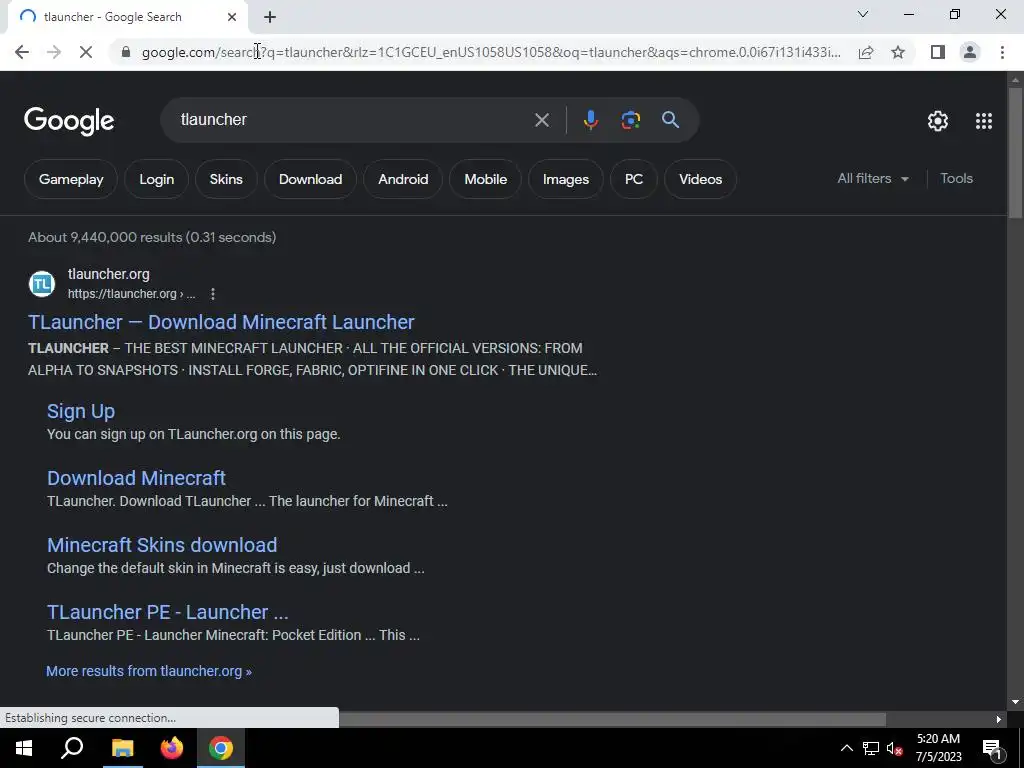Filter results by Login

point(157,179)
